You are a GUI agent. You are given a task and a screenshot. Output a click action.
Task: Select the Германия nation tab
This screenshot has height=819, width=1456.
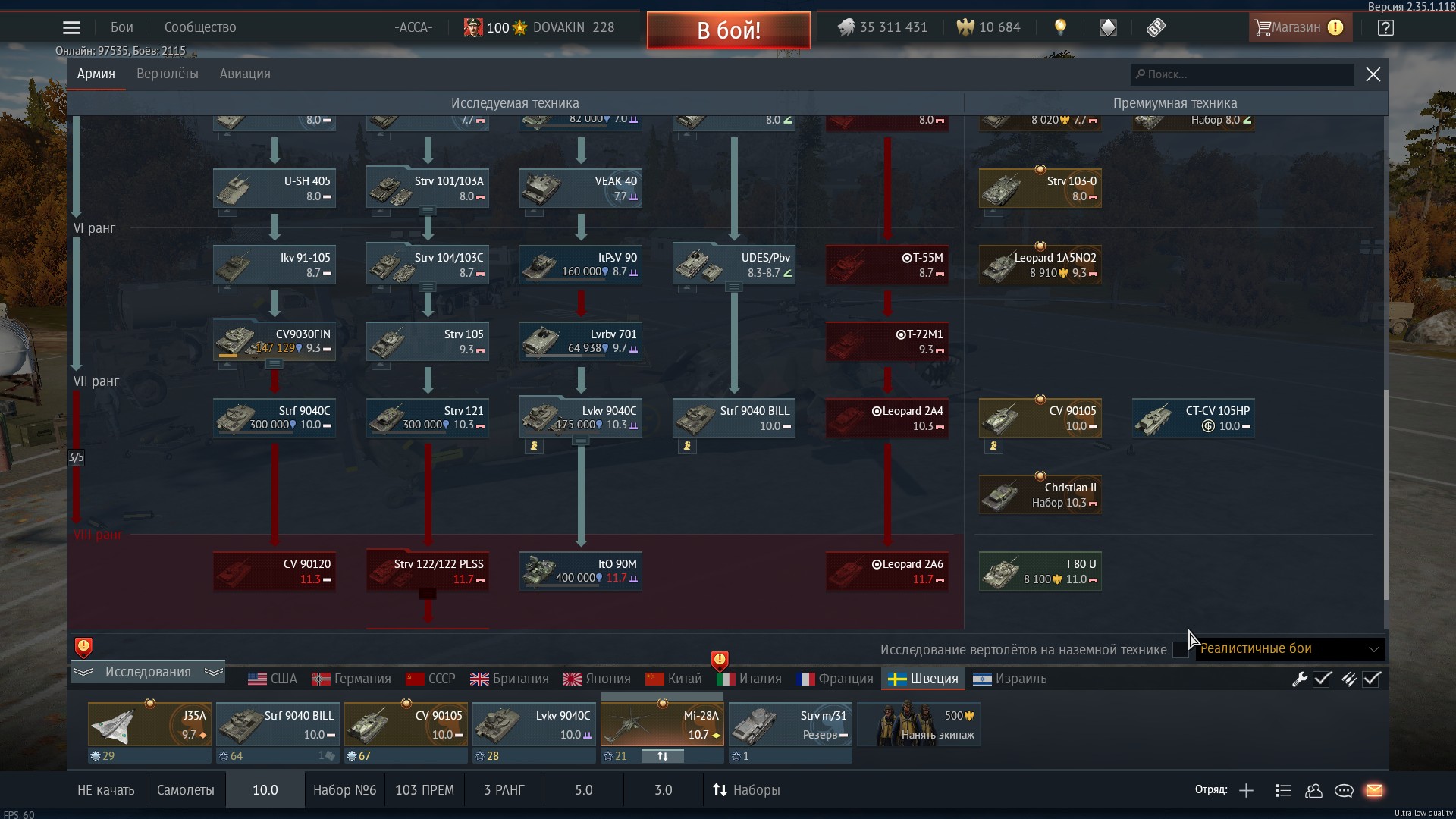[352, 679]
